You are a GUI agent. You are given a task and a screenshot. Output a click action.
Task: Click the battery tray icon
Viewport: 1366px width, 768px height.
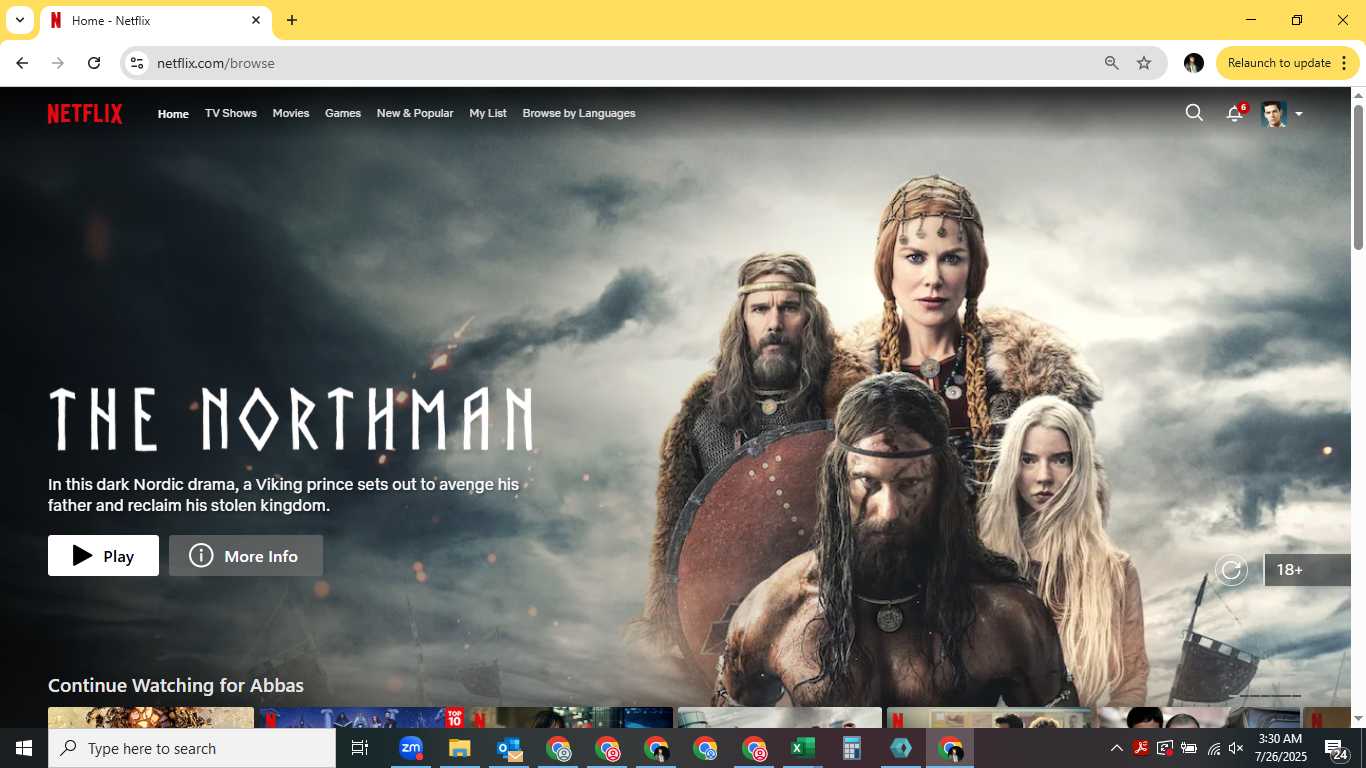click(x=1189, y=748)
